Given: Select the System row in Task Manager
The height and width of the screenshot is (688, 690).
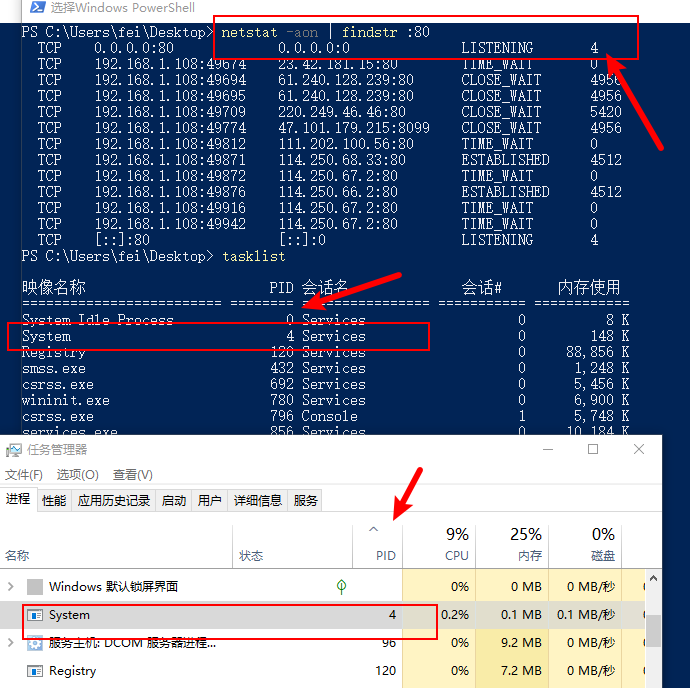Looking at the screenshot, I should pyautogui.click(x=323, y=615).
